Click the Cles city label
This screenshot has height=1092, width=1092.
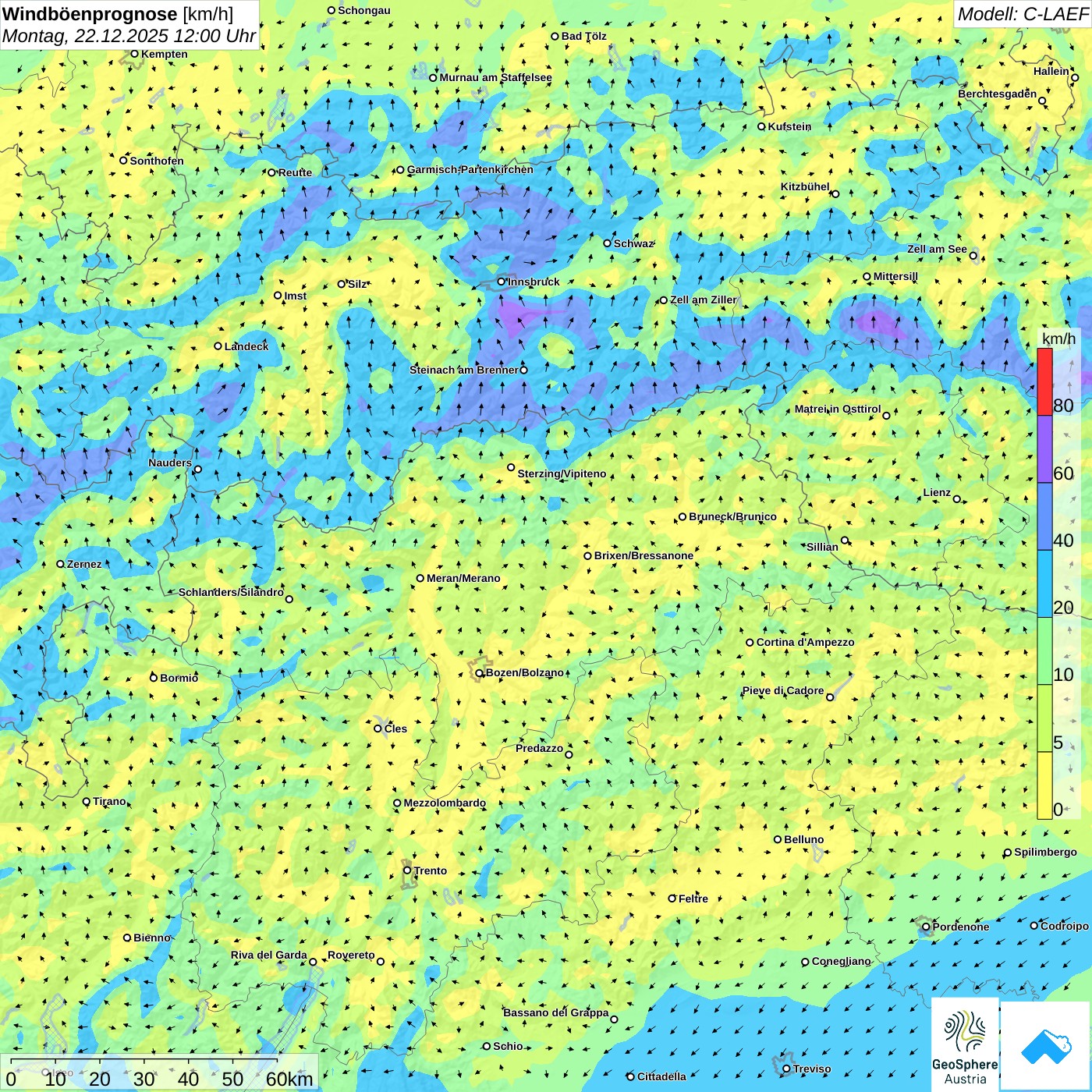(x=395, y=729)
